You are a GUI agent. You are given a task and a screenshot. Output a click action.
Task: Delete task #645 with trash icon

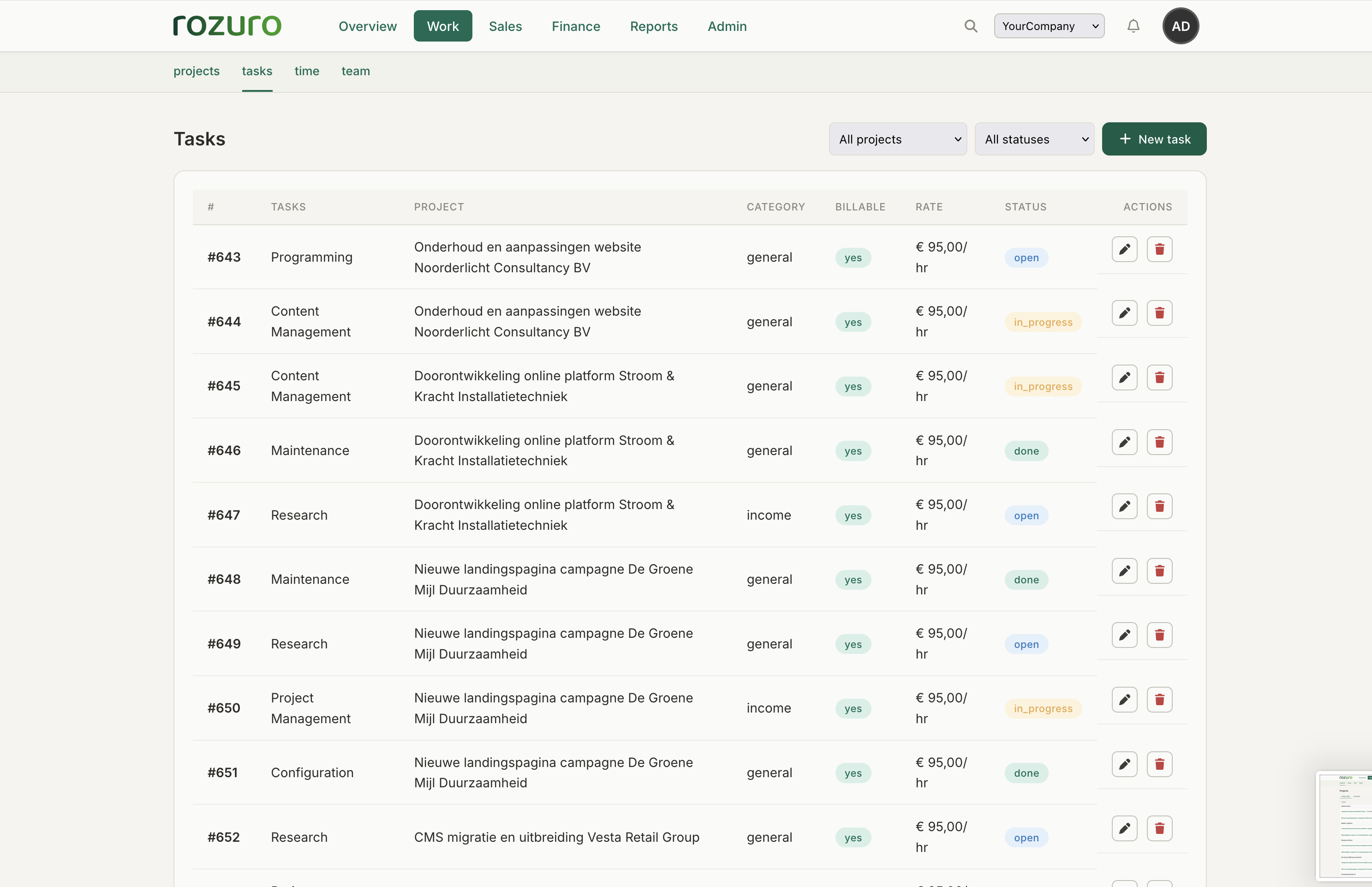click(x=1159, y=378)
